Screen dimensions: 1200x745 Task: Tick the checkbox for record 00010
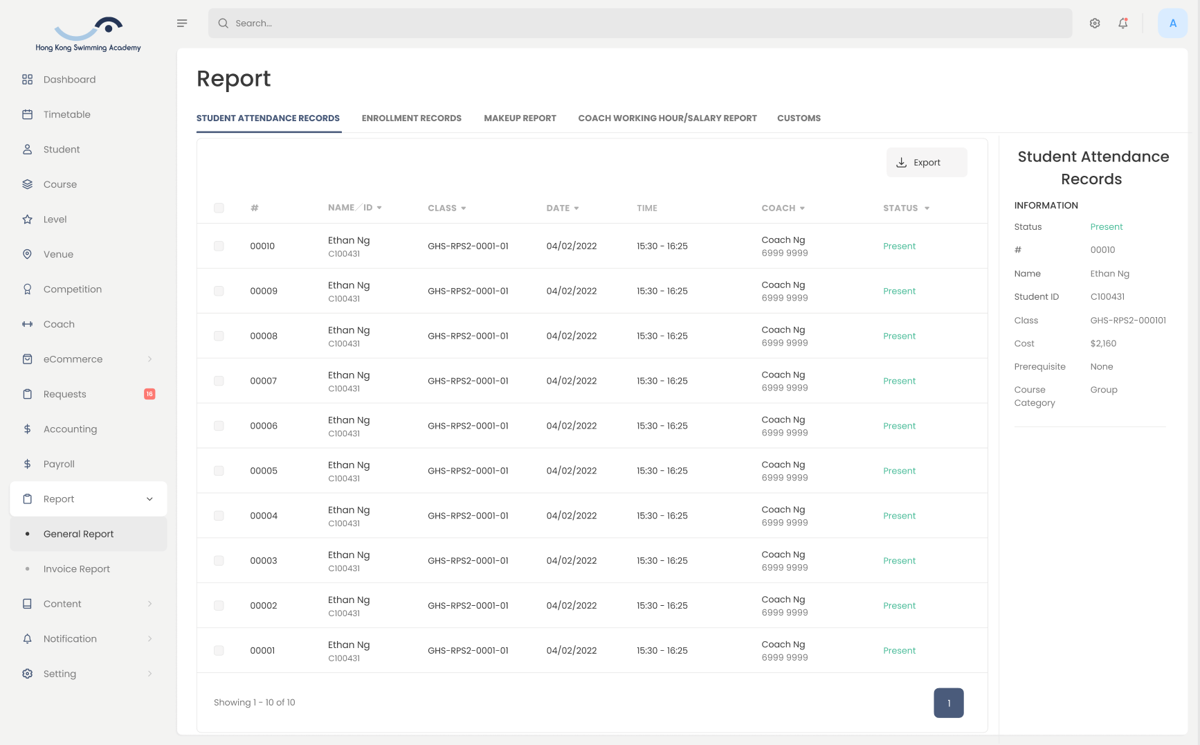(x=219, y=246)
